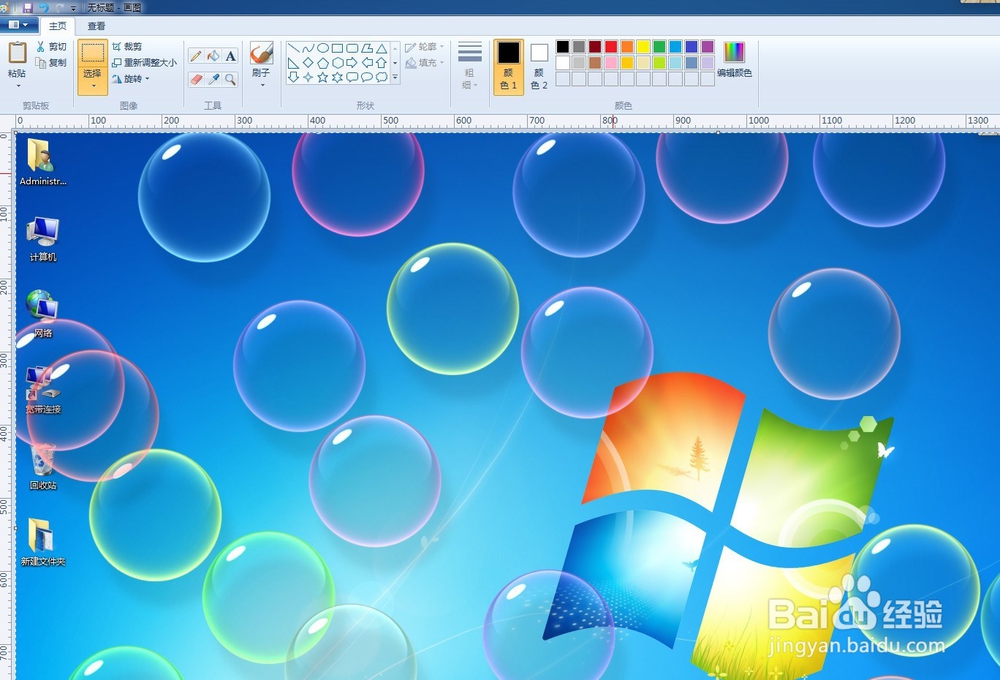Select the Color picker eyedropper tool
The image size is (1000, 680).
214,79
